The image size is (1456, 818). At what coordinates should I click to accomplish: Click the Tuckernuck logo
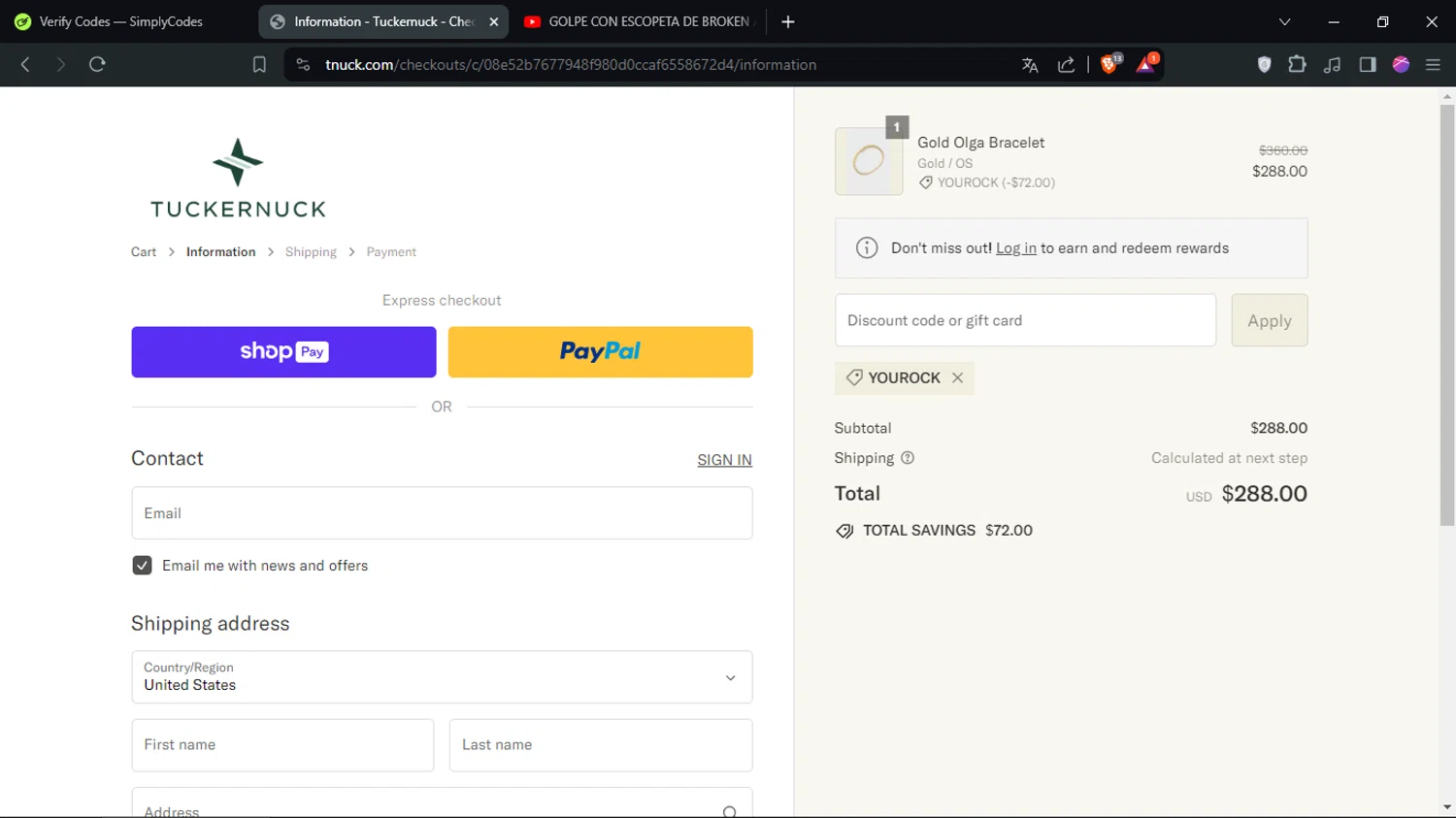[238, 178]
